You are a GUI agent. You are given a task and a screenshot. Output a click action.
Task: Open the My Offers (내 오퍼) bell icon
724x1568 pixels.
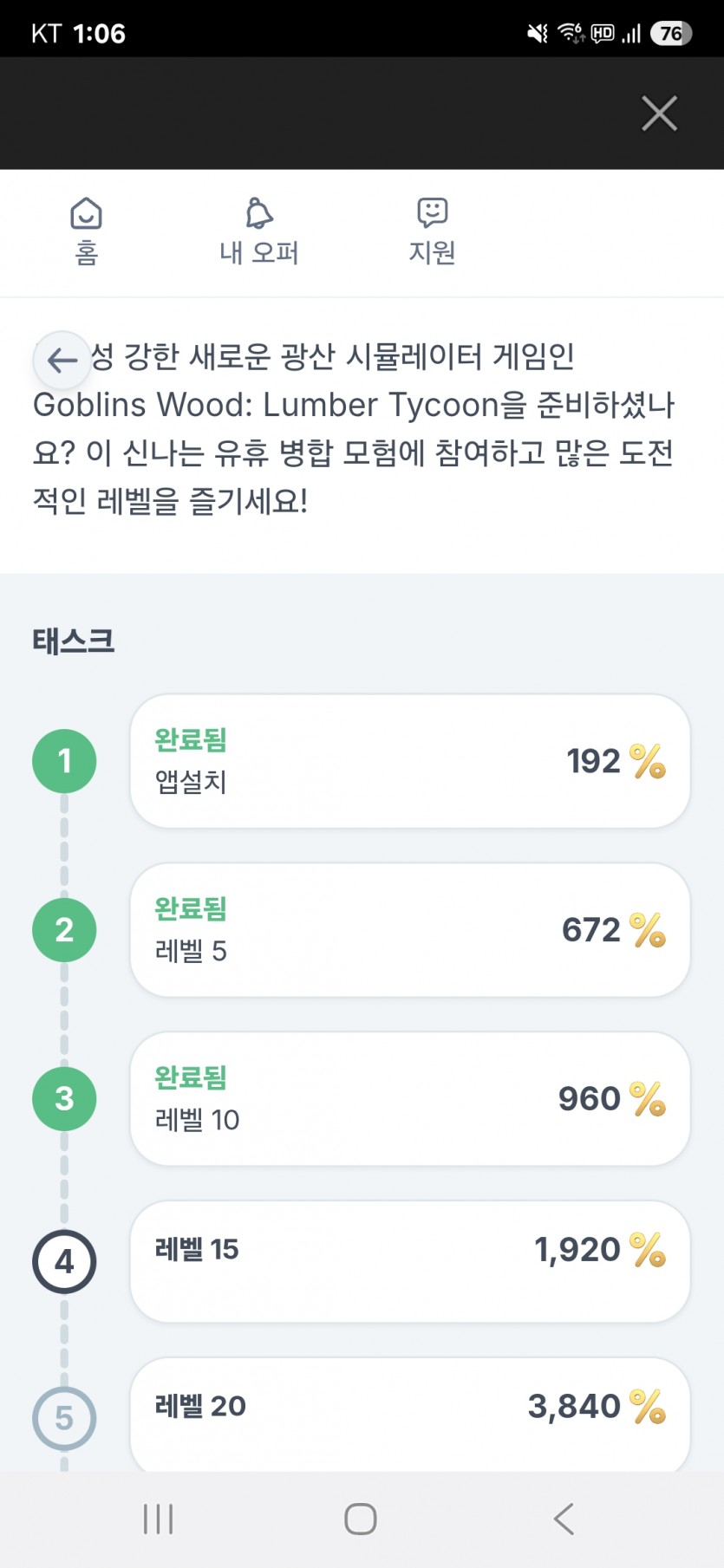[259, 213]
